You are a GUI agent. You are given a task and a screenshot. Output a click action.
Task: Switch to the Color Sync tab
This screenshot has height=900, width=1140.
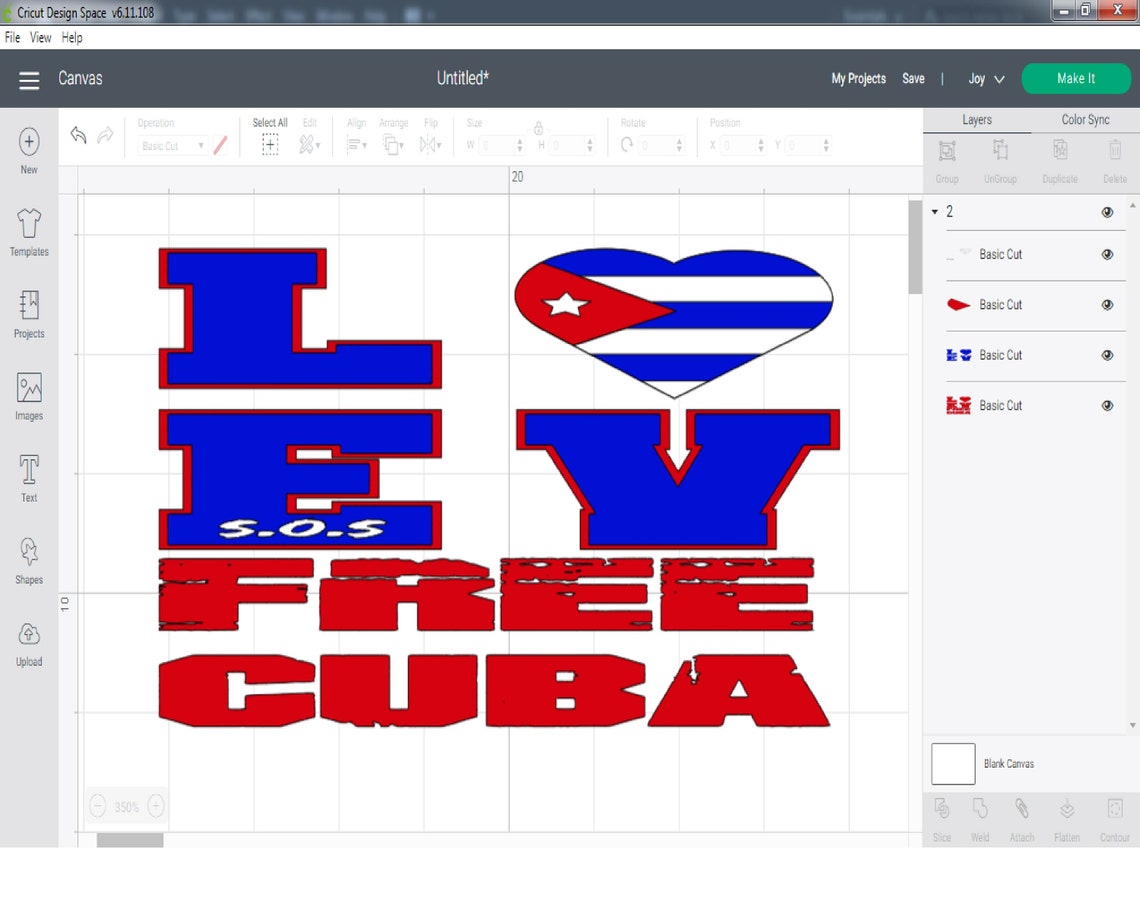pyautogui.click(x=1086, y=119)
